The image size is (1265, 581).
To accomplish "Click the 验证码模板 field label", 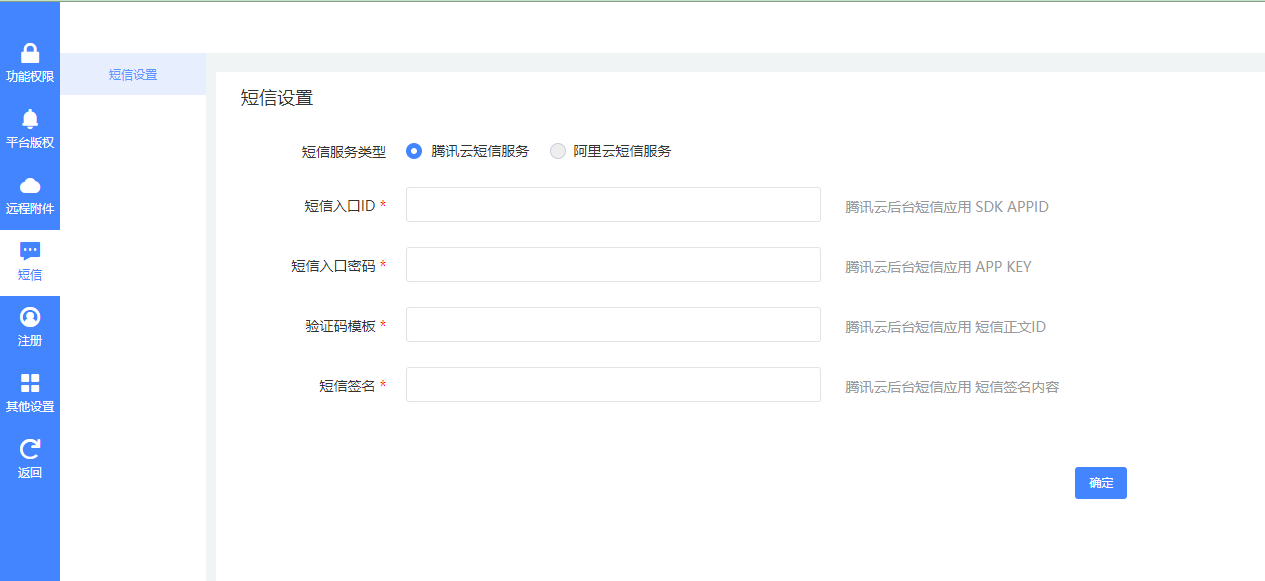I will (x=340, y=326).
